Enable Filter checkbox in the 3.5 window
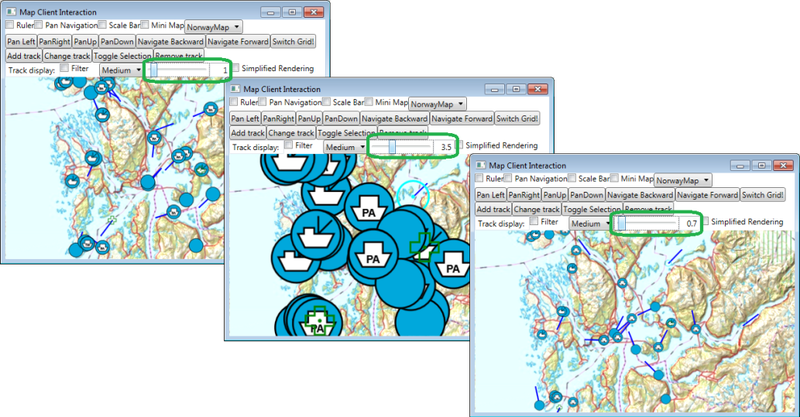This screenshot has height=417, width=800. 288,145
